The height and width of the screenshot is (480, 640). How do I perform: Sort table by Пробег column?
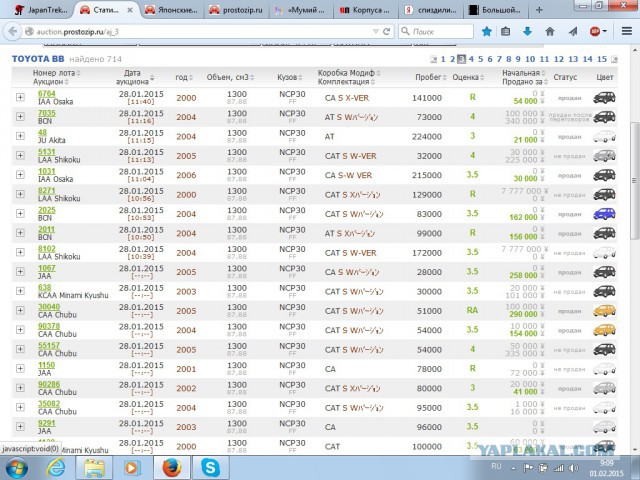pyautogui.click(x=431, y=78)
